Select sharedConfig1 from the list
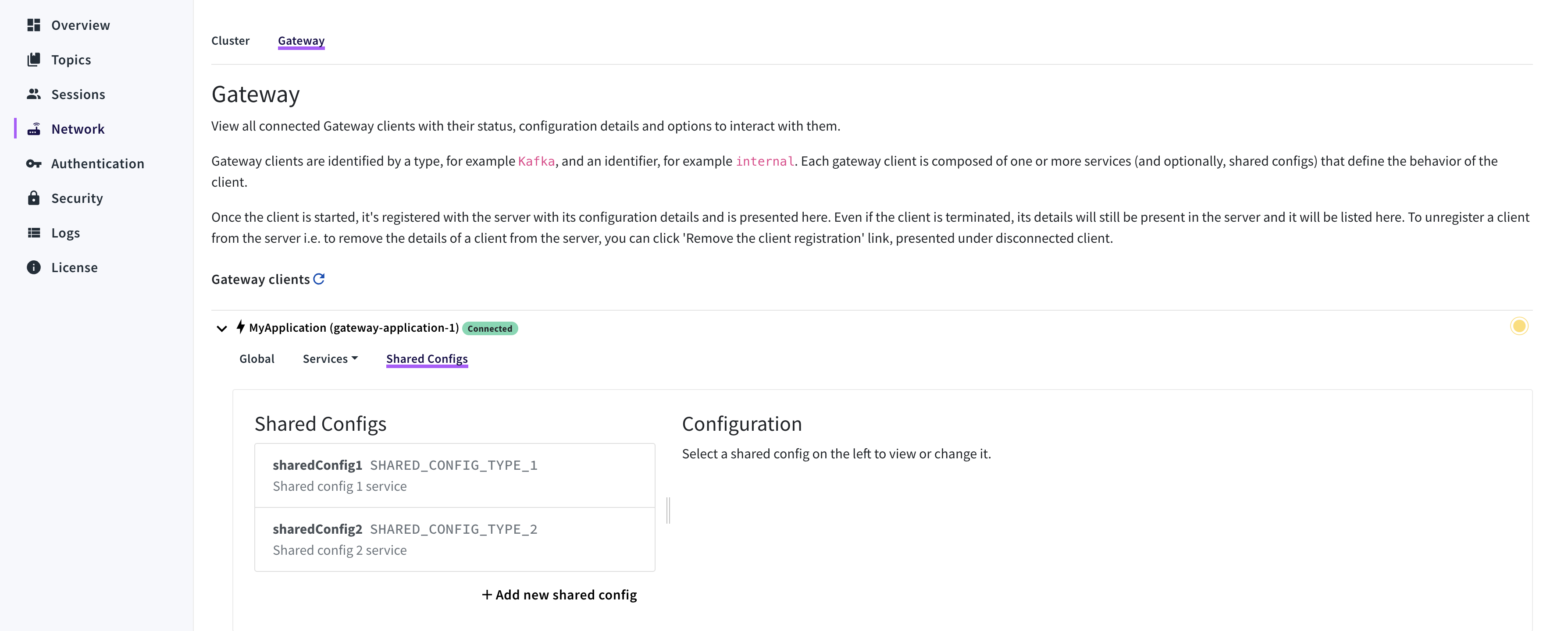The image size is (1568, 631). (x=454, y=475)
